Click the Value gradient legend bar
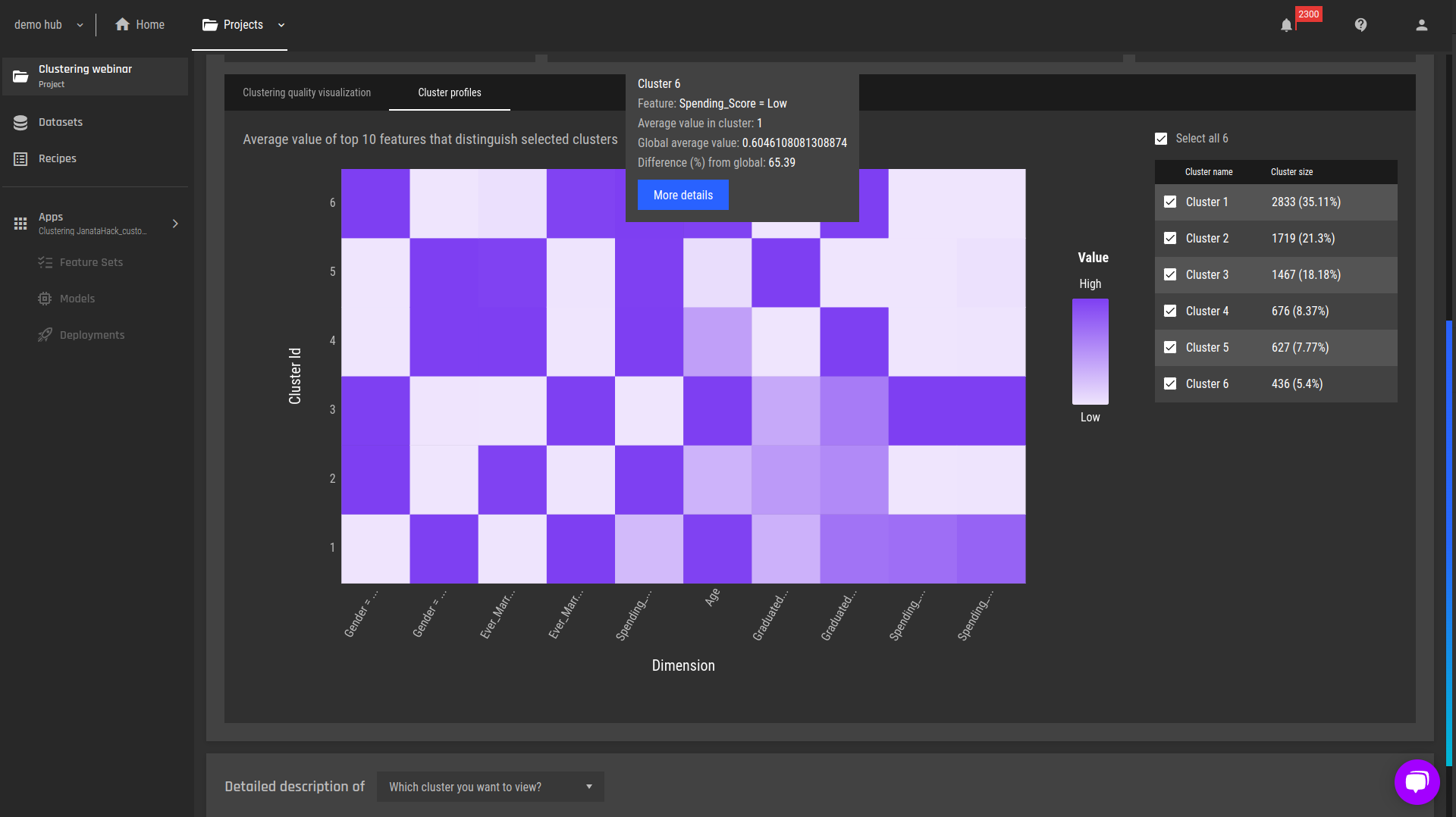The width and height of the screenshot is (1456, 817). pos(1090,351)
